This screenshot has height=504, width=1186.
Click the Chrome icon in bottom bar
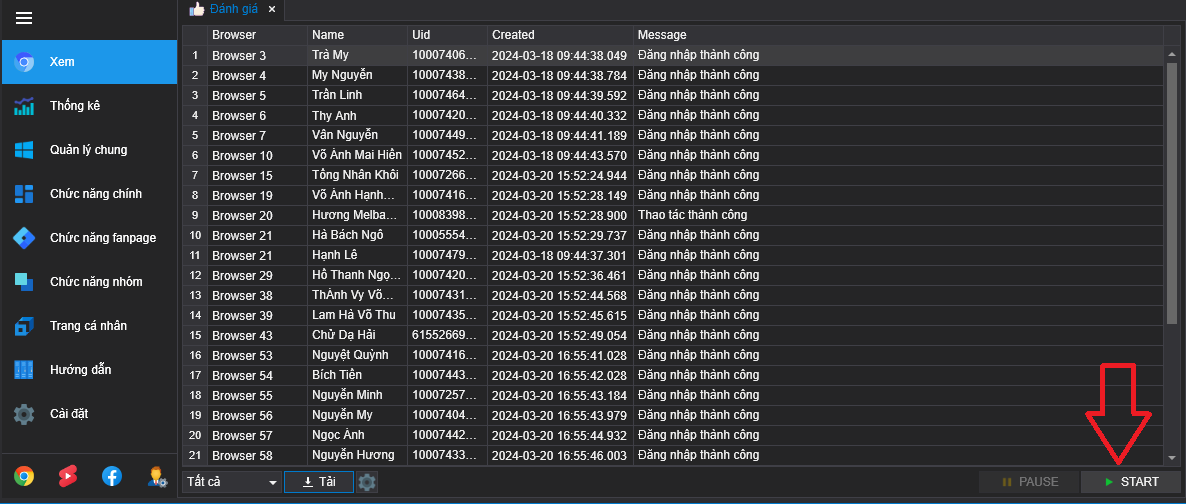coord(24,476)
